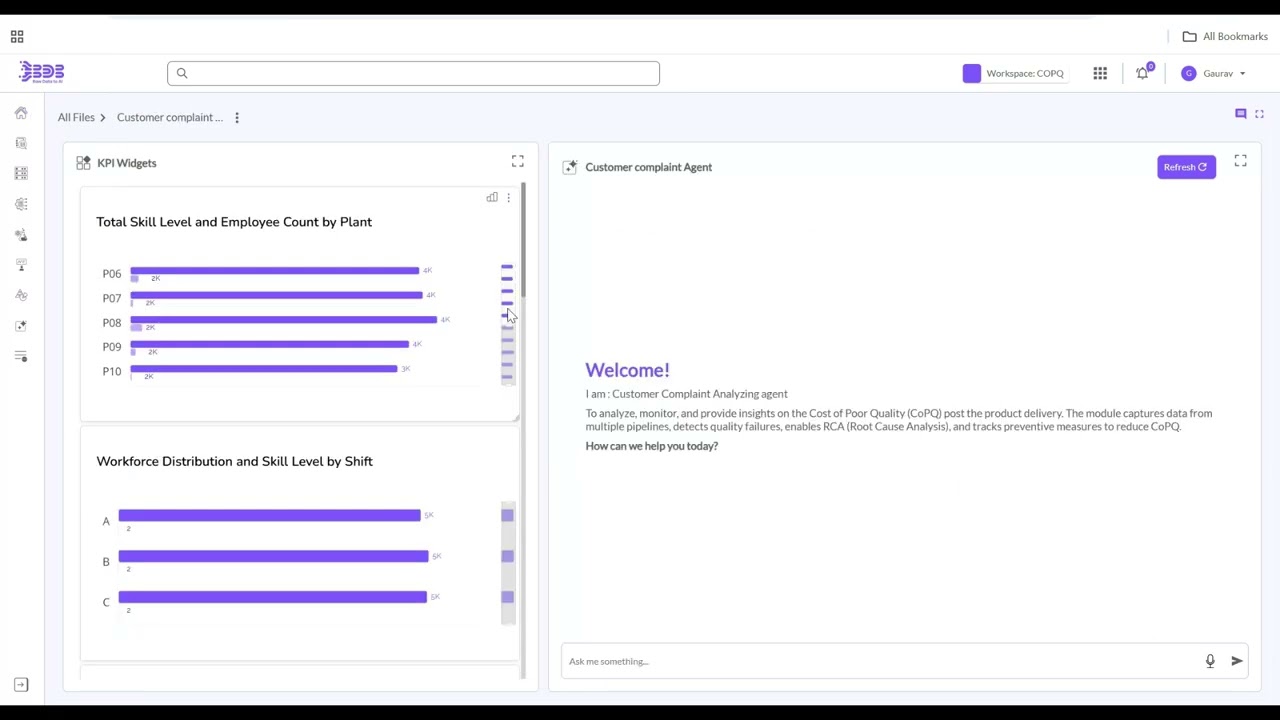Image resolution: width=1280 pixels, height=720 pixels.
Task: Click the 'Workforce Distribution and Skill Level by Shift' title
Action: click(234, 462)
